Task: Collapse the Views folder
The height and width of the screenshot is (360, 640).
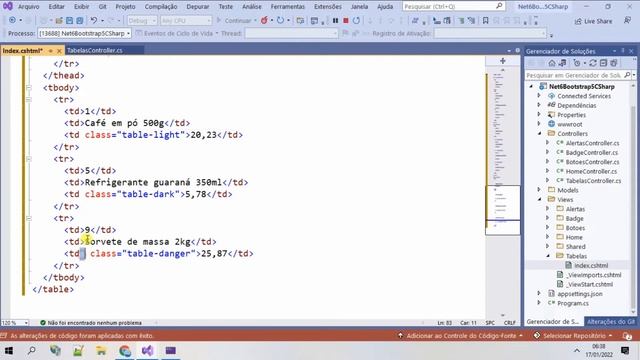Action: (x=540, y=199)
